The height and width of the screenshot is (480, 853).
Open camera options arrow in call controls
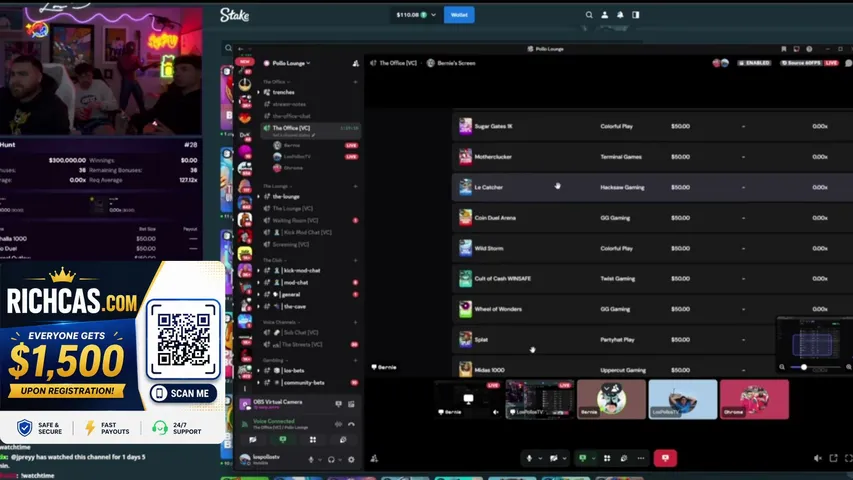coord(565,458)
